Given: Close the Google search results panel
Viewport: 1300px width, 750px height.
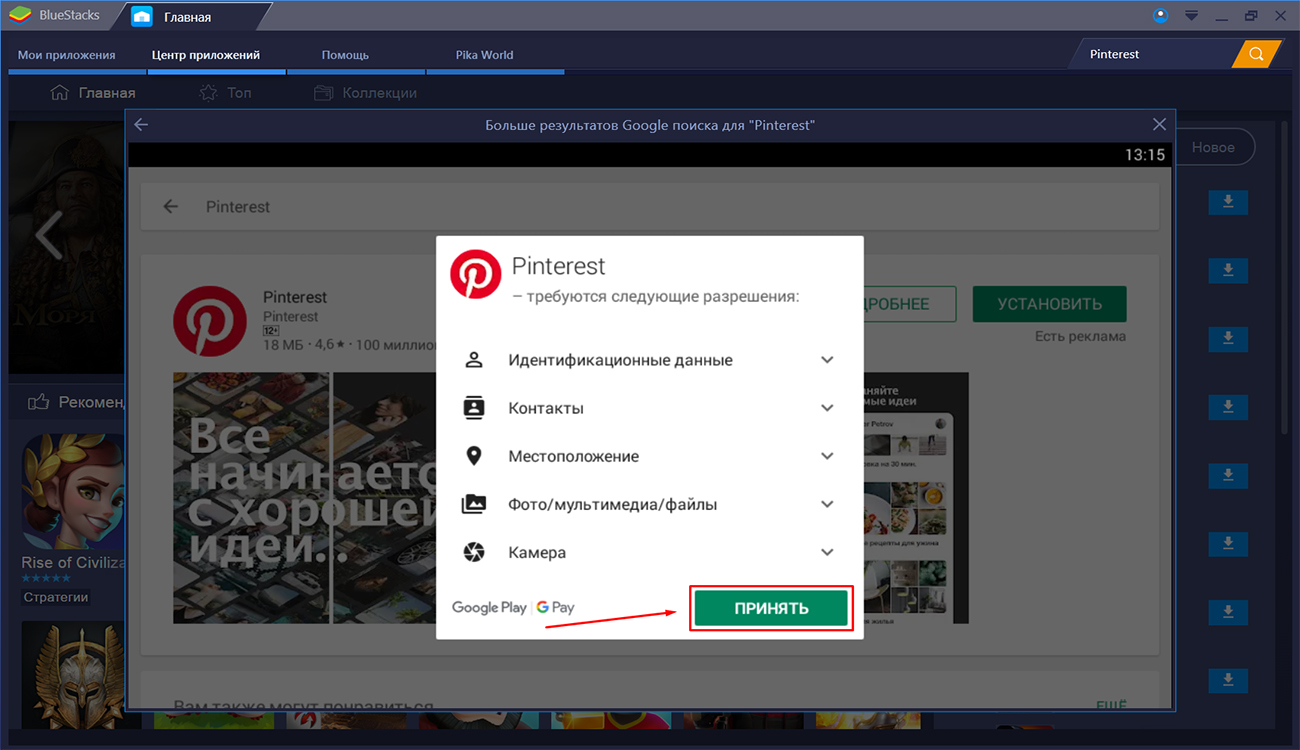Looking at the screenshot, I should point(1159,125).
